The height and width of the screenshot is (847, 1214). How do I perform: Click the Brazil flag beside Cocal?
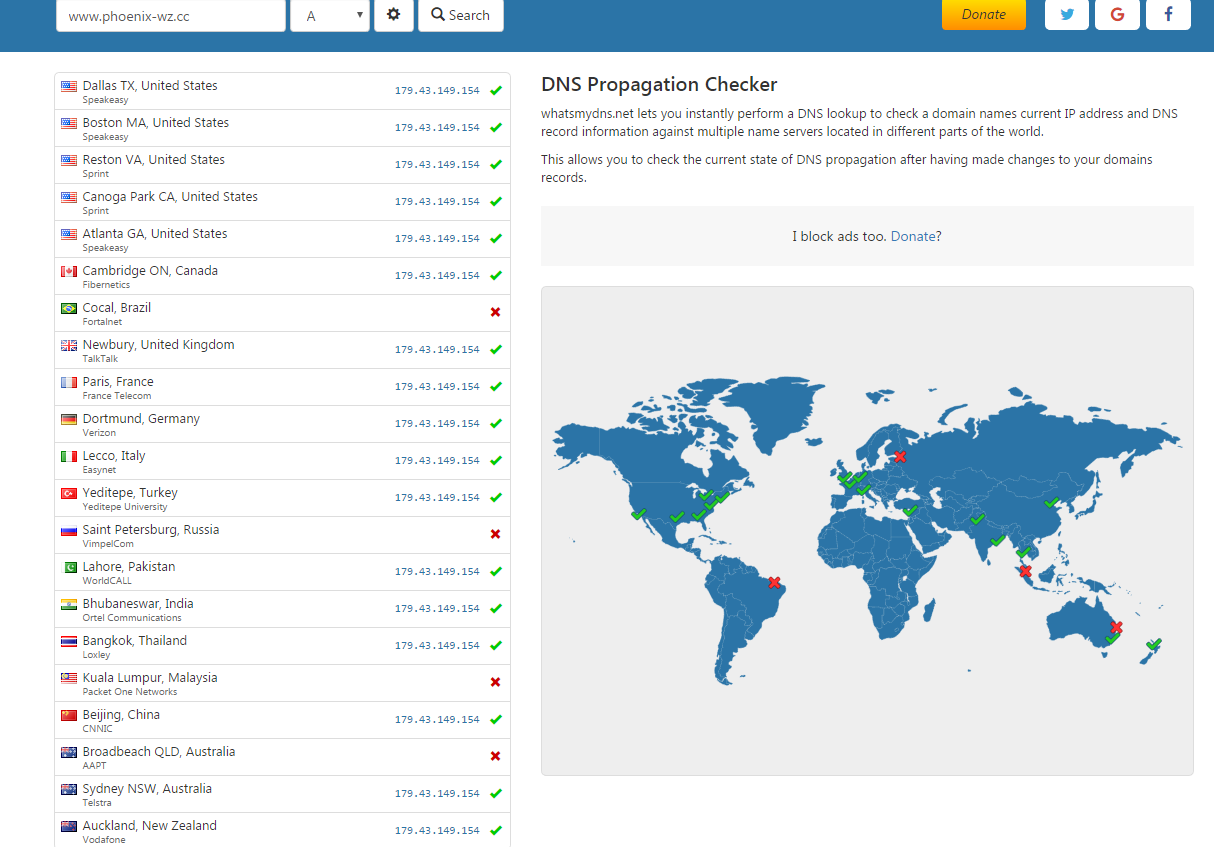coord(69,309)
